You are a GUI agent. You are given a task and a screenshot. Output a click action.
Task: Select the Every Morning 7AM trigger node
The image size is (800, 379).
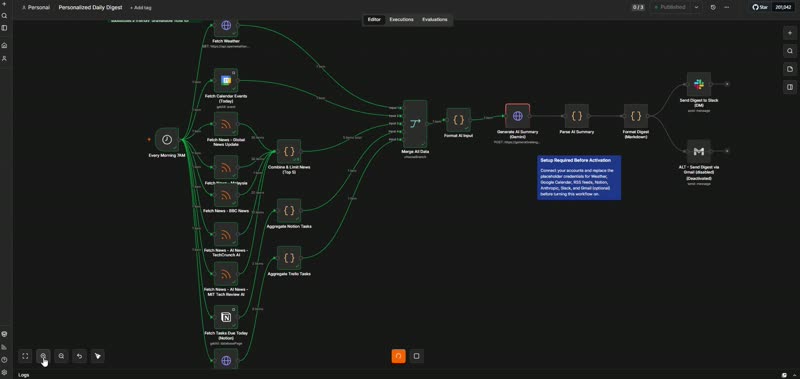tap(167, 139)
